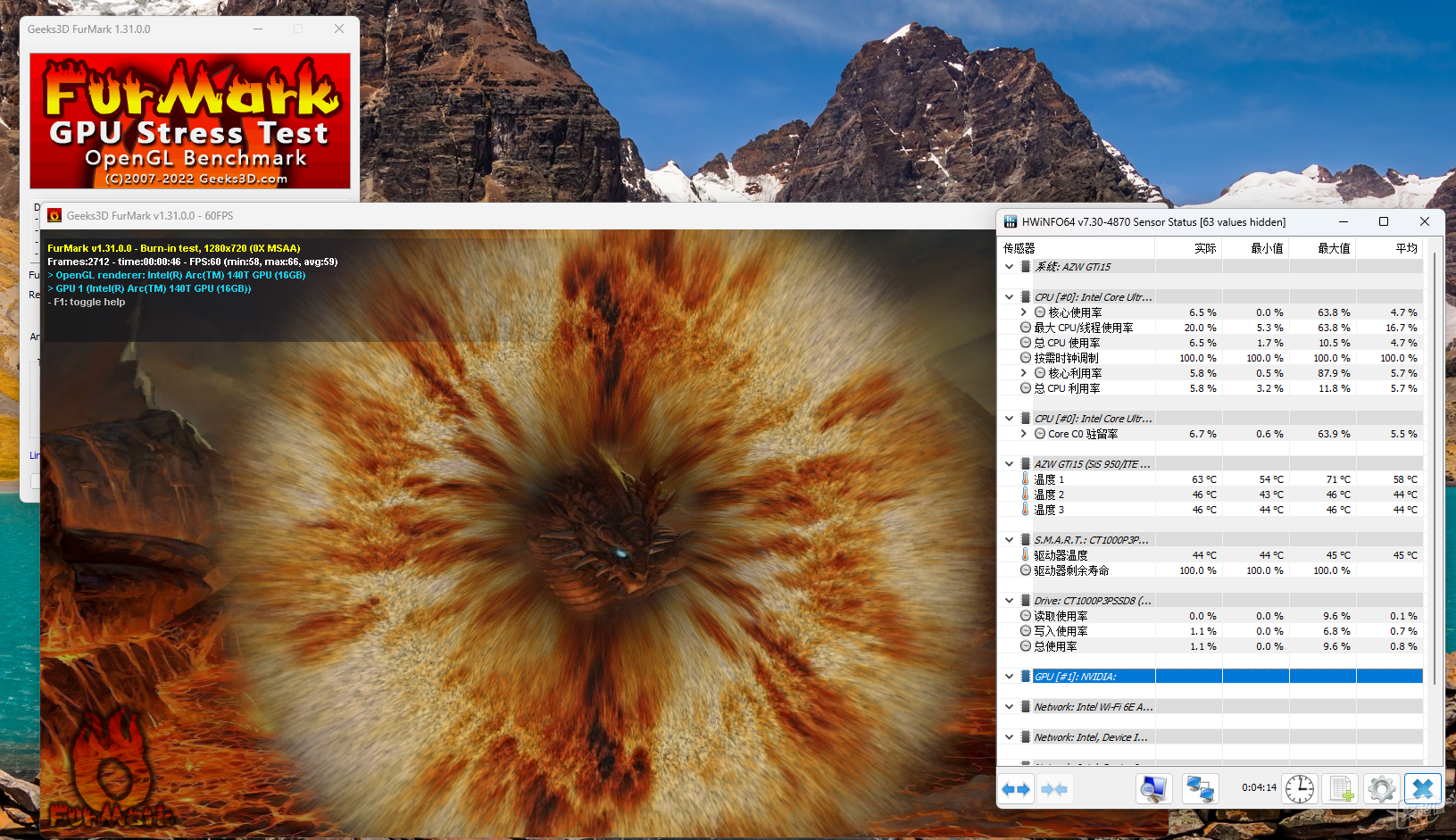Maximize the HWiNFO64 Sensor Status window
The height and width of the screenshot is (840, 1456).
point(1384,221)
